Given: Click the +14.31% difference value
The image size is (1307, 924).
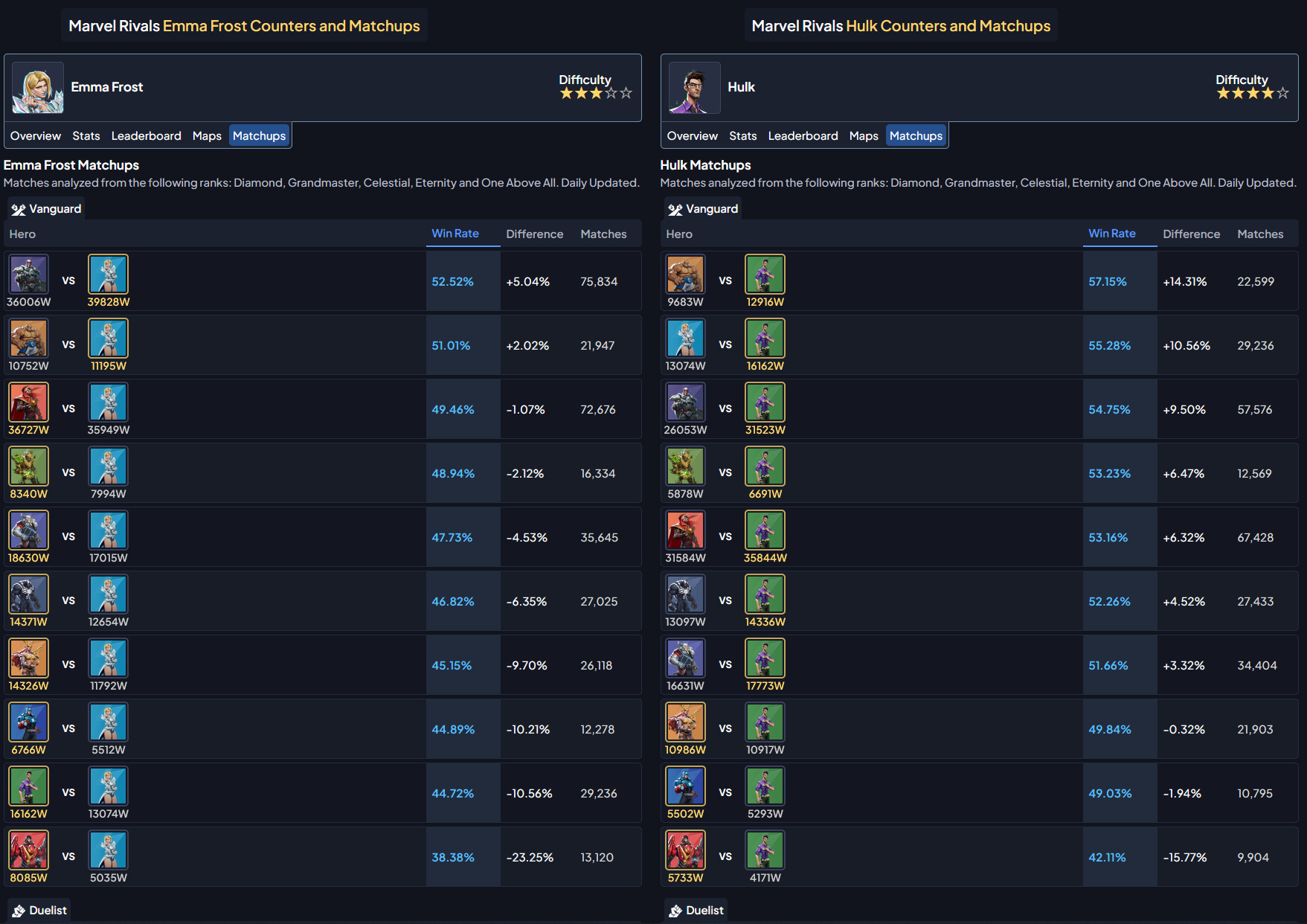Looking at the screenshot, I should point(1185,282).
